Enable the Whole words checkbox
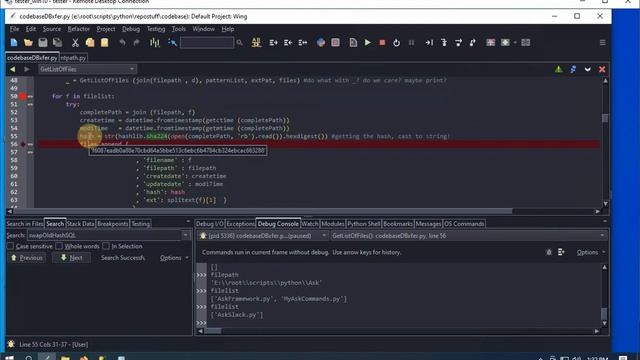The image size is (640, 360). coord(59,246)
